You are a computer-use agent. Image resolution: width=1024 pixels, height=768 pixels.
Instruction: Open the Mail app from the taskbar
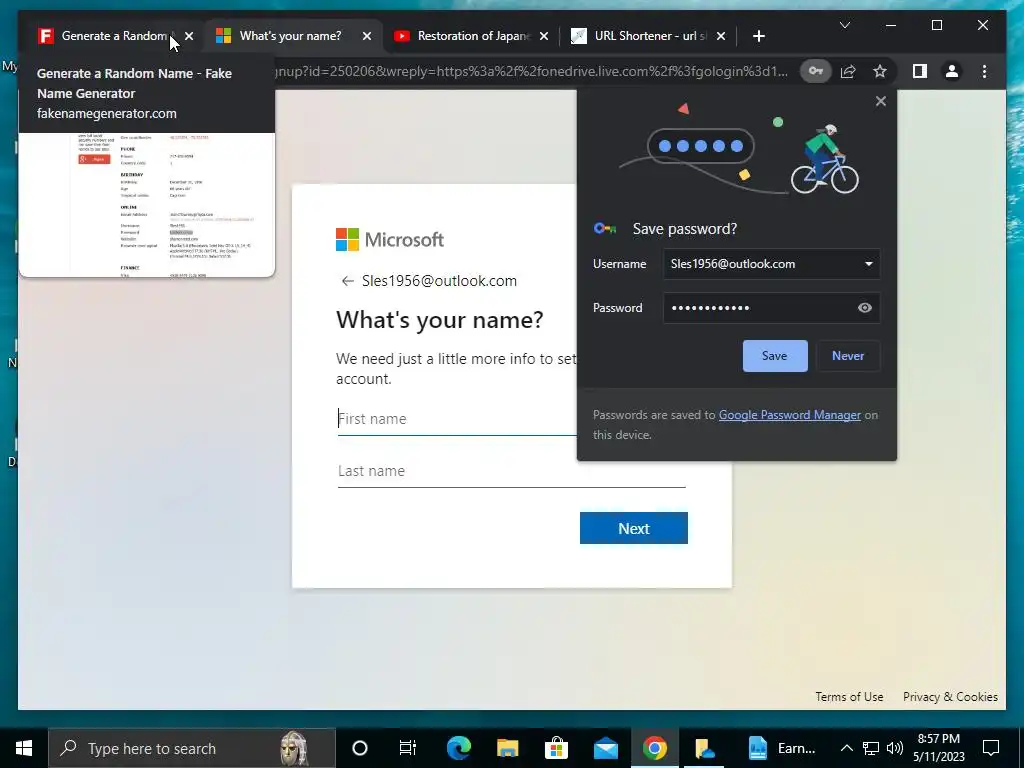pos(605,748)
